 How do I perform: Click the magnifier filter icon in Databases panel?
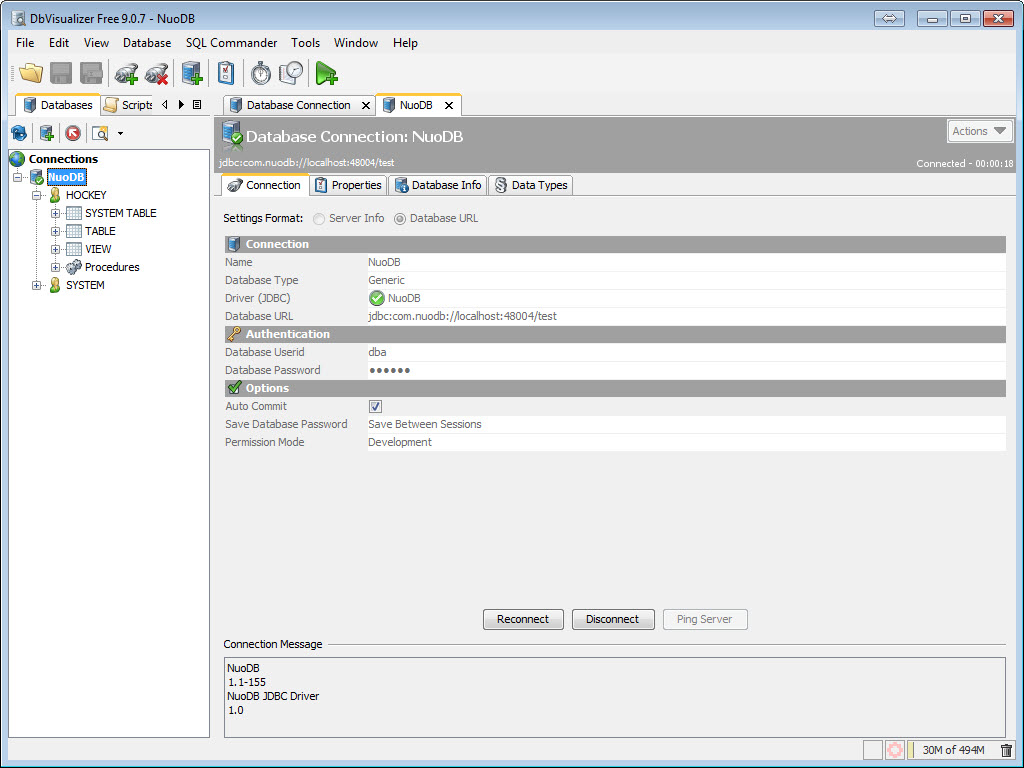(x=100, y=134)
